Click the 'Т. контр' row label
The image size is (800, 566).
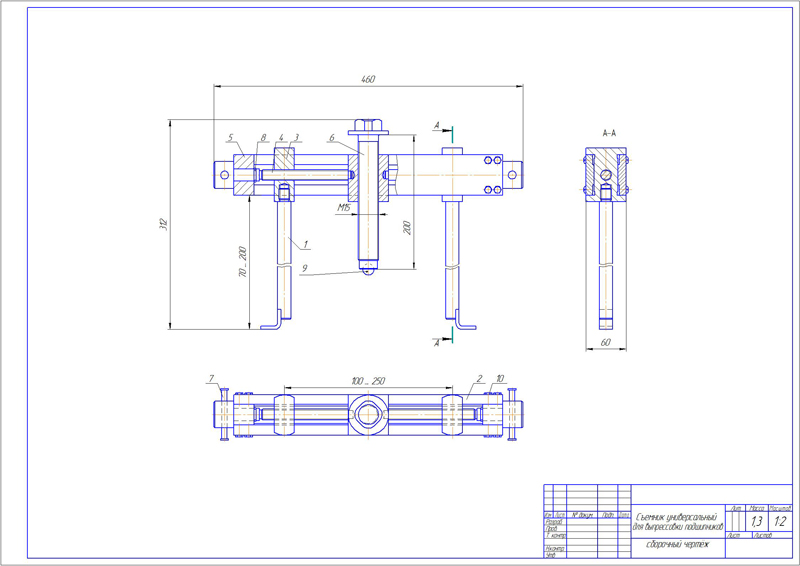pos(556,535)
